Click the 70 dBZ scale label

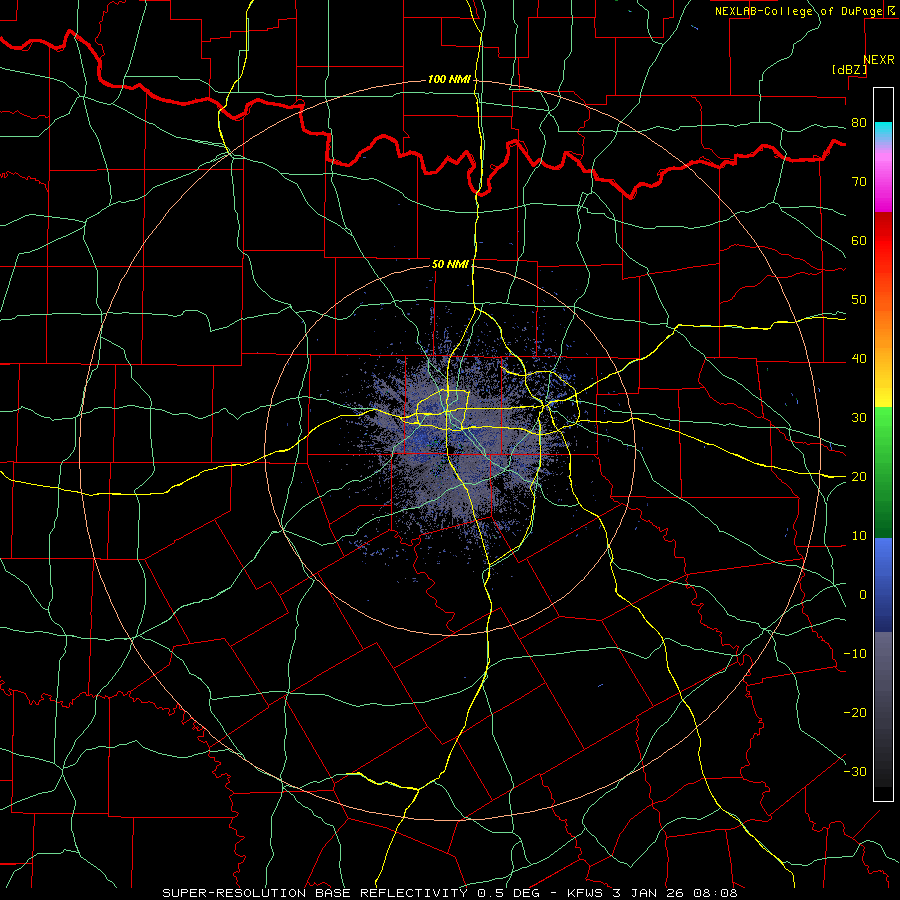click(859, 182)
